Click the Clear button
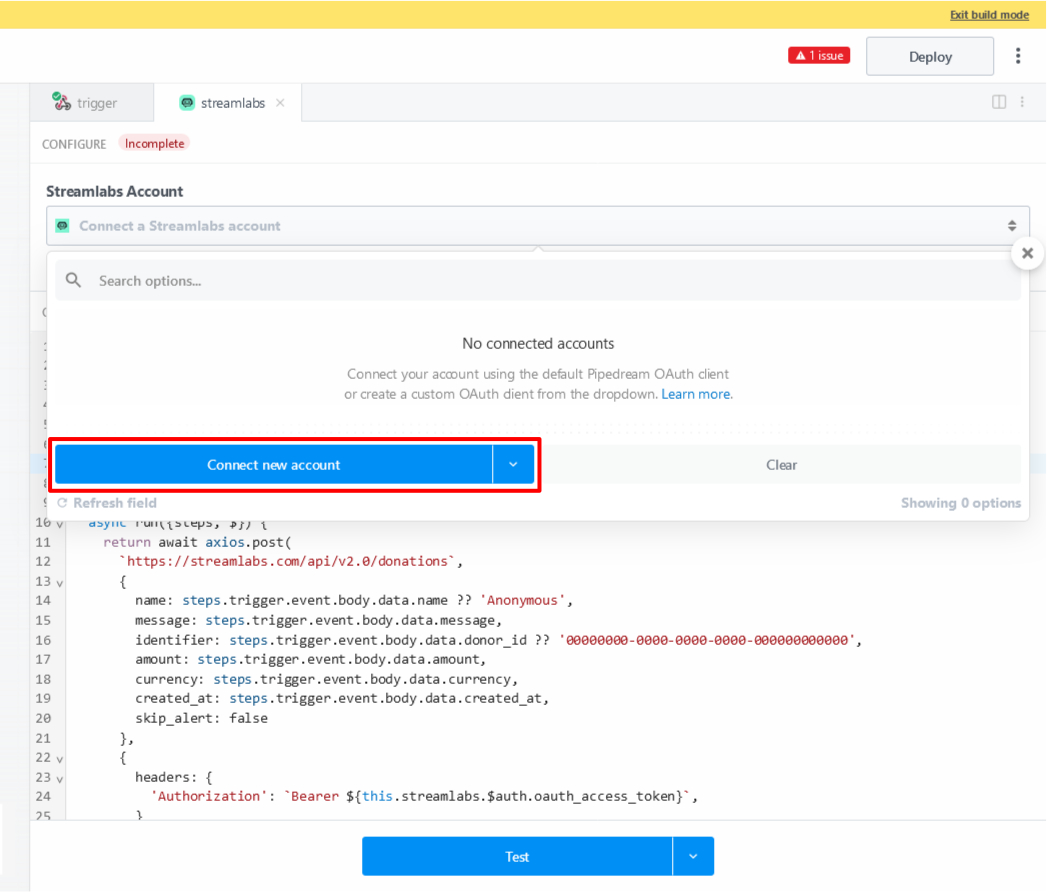The height and width of the screenshot is (892, 1047). pyautogui.click(x=781, y=465)
